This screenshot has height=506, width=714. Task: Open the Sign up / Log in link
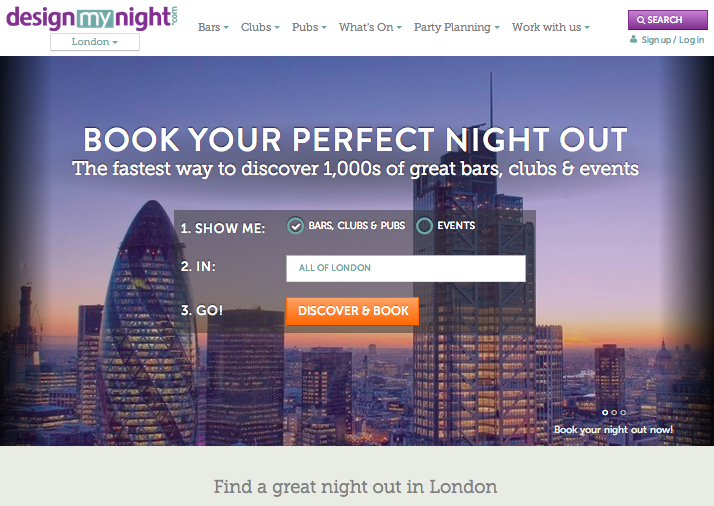[673, 40]
